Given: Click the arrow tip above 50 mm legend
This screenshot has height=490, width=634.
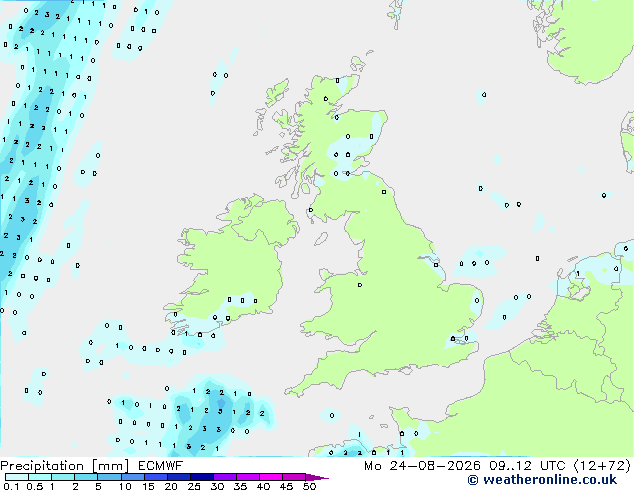Looking at the screenshot, I should tap(317, 477).
